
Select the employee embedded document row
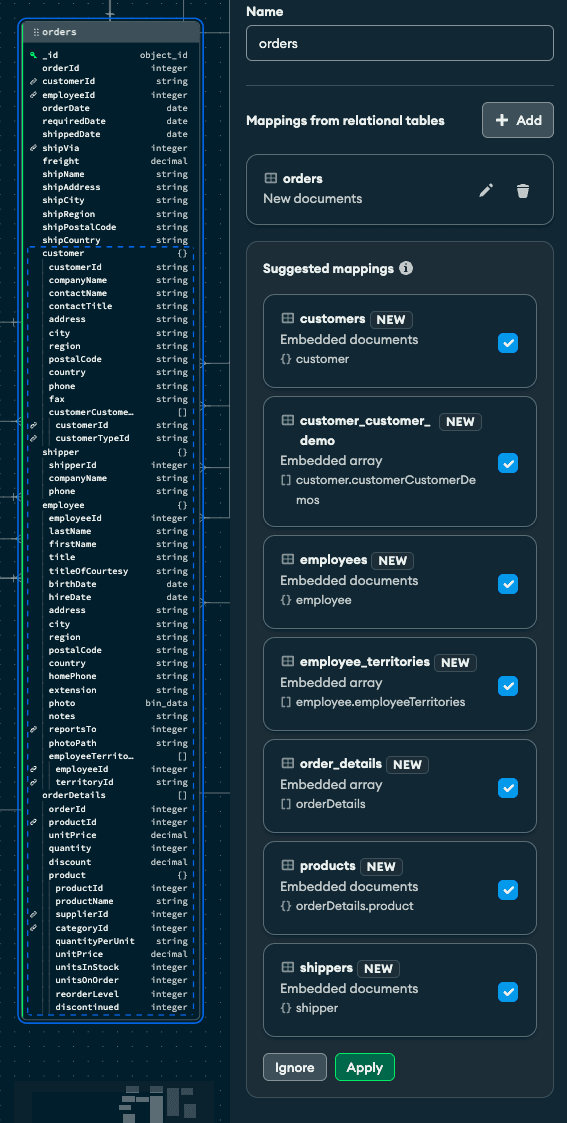pos(111,505)
